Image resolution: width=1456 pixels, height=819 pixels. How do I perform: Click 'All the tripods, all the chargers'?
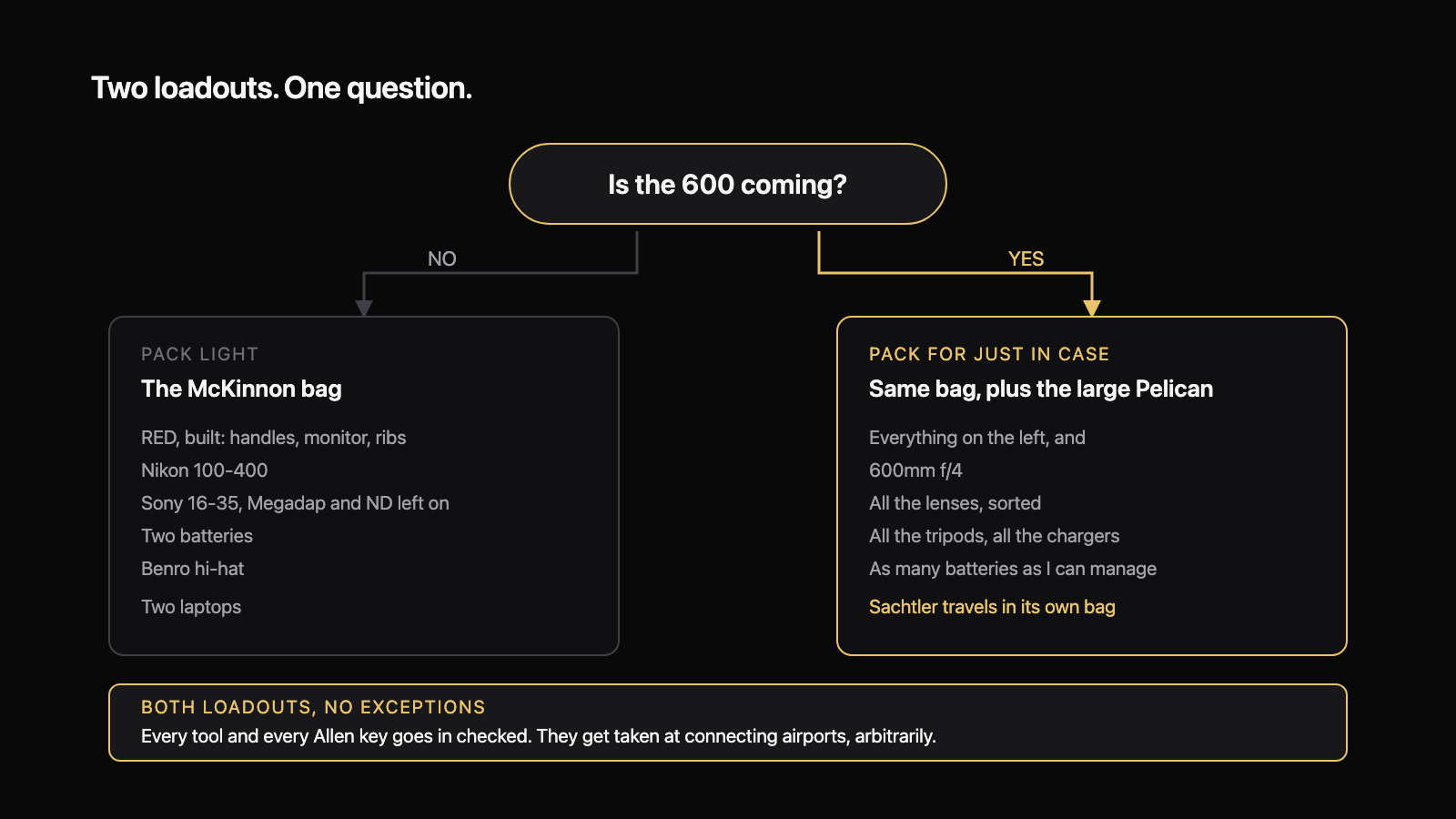pos(994,536)
